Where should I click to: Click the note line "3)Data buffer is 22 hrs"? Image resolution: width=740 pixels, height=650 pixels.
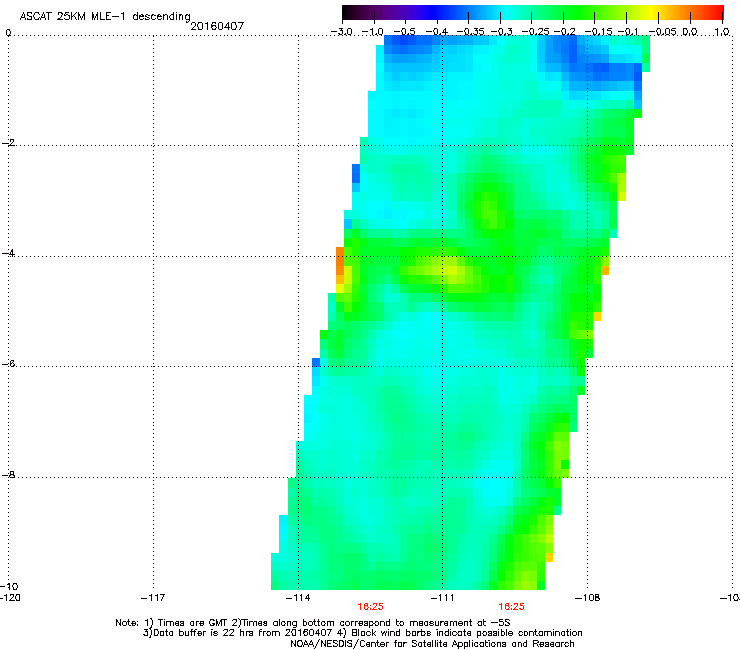point(362,633)
